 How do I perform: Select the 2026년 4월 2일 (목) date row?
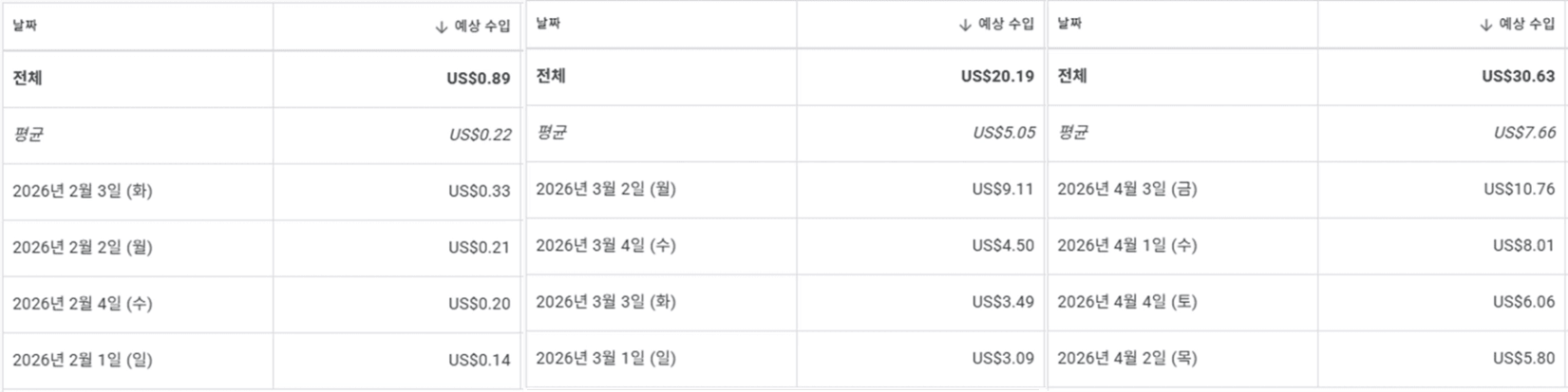(1127, 358)
